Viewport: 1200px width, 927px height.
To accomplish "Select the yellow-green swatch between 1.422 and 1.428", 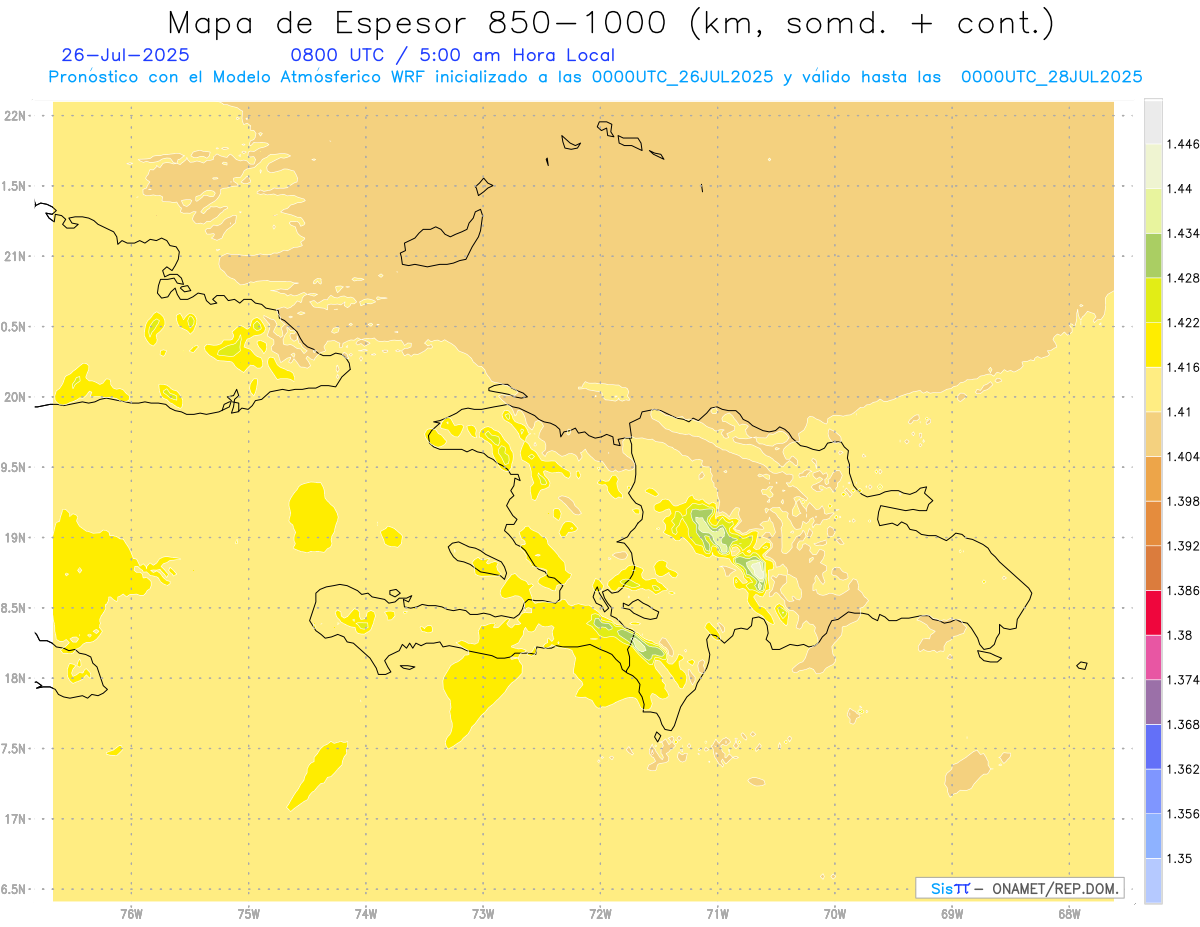I will click(x=1153, y=300).
